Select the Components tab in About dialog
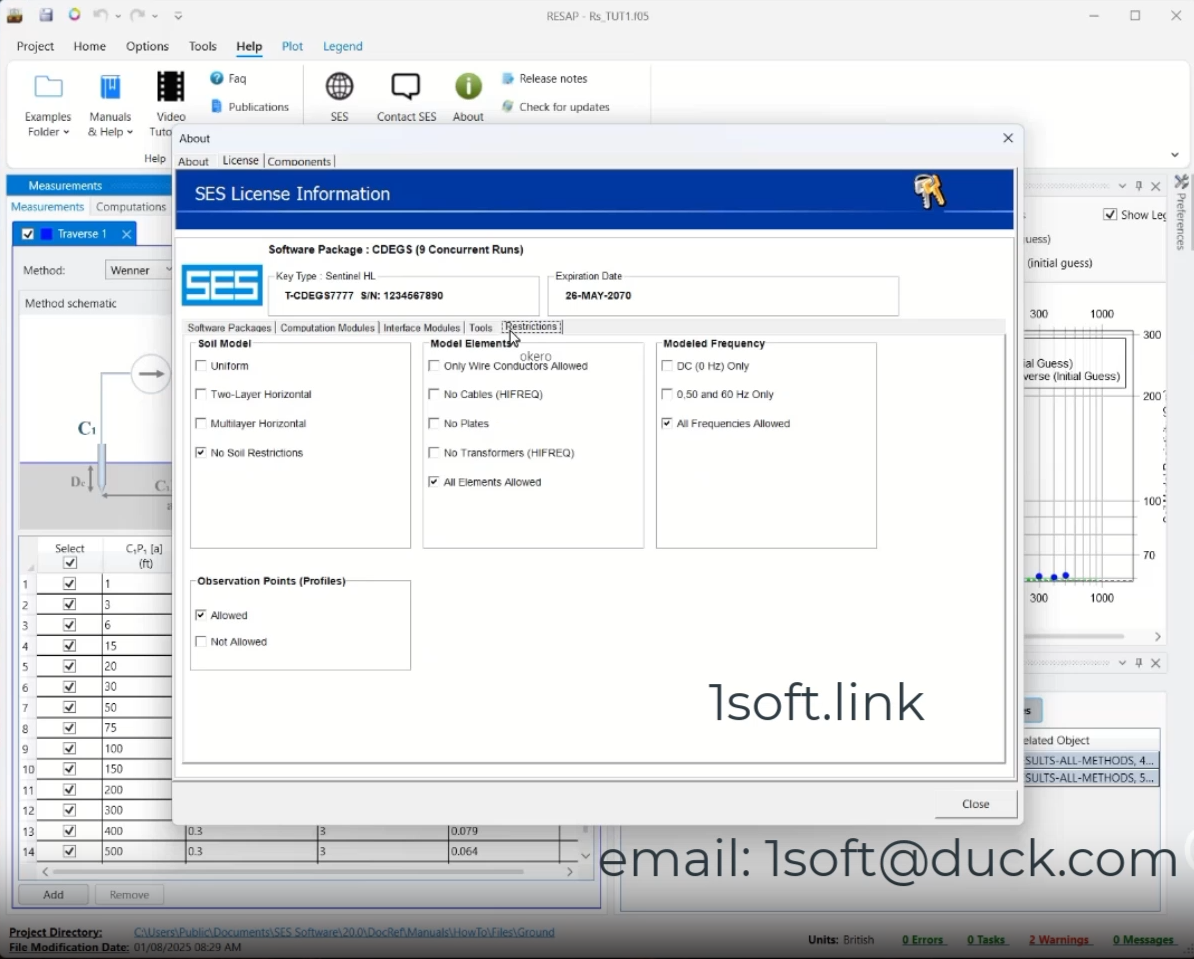The height and width of the screenshot is (959, 1194). [299, 161]
